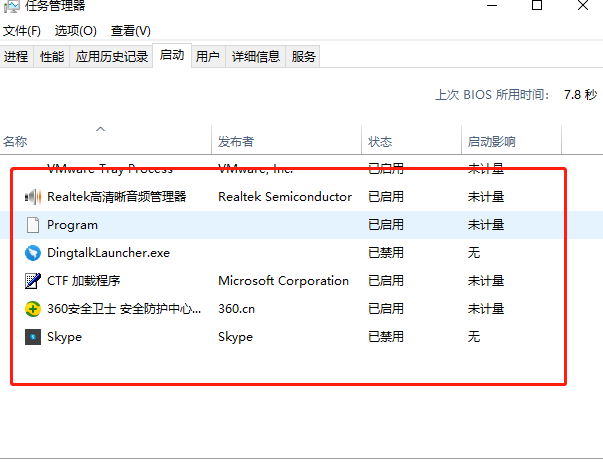The width and height of the screenshot is (603, 468).
Task: Click 无 impact in the DingtalkLauncher row
Action: pyautogui.click(x=474, y=253)
